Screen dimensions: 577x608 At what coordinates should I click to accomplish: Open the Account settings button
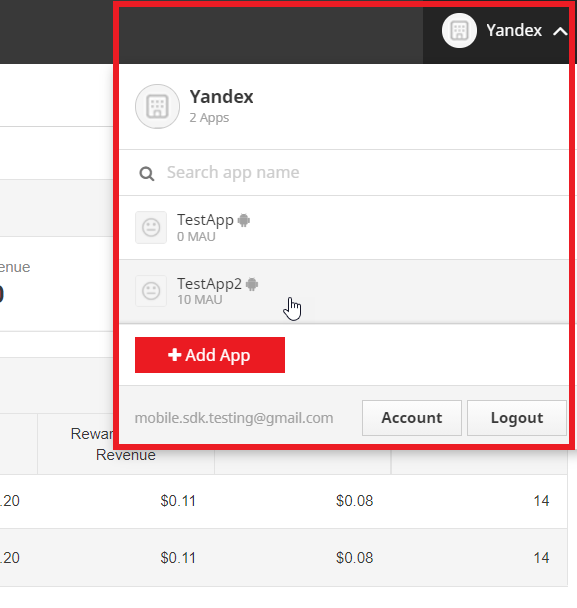pyautogui.click(x=412, y=418)
